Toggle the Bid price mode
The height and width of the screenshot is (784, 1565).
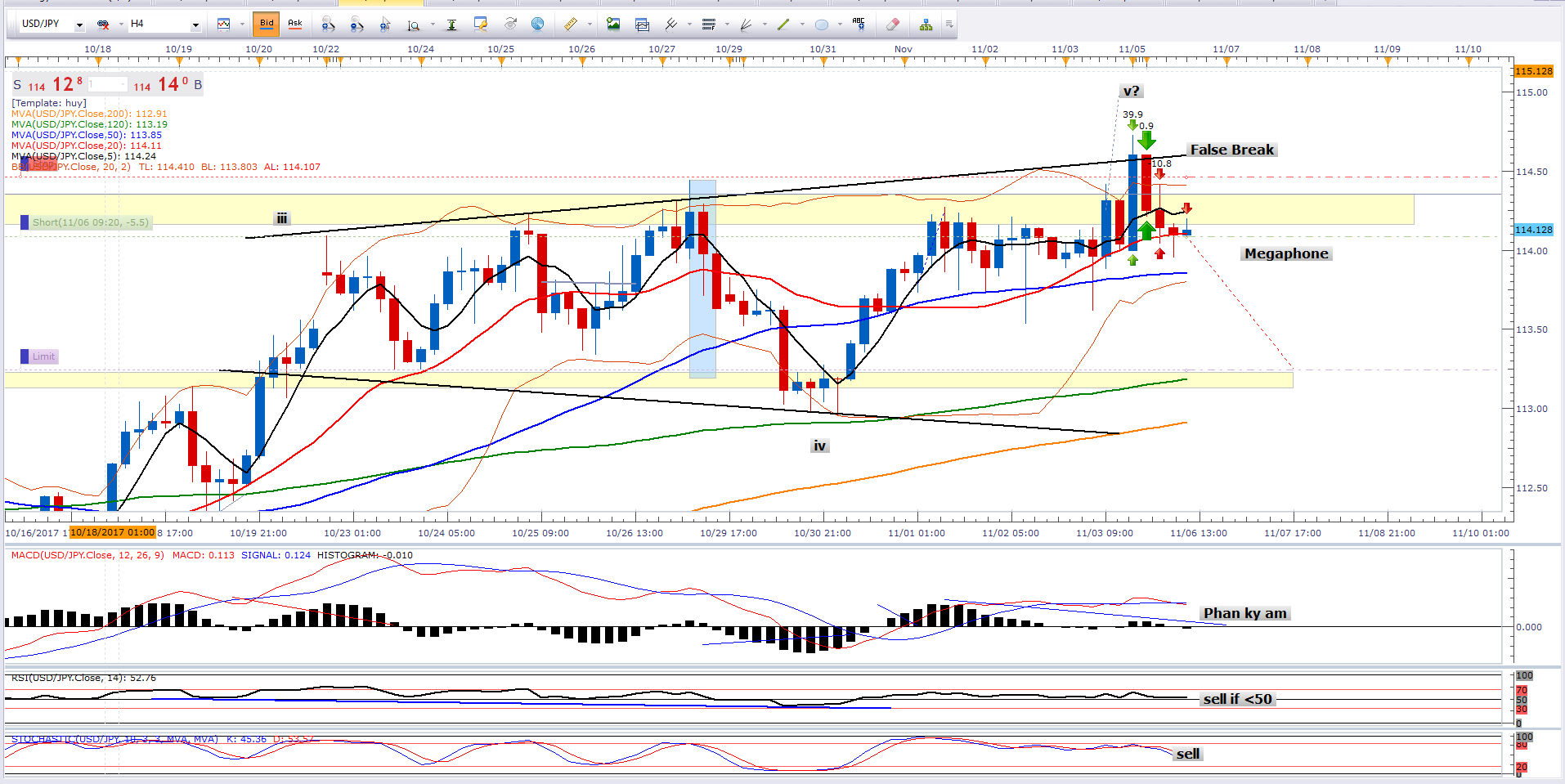coord(267,25)
